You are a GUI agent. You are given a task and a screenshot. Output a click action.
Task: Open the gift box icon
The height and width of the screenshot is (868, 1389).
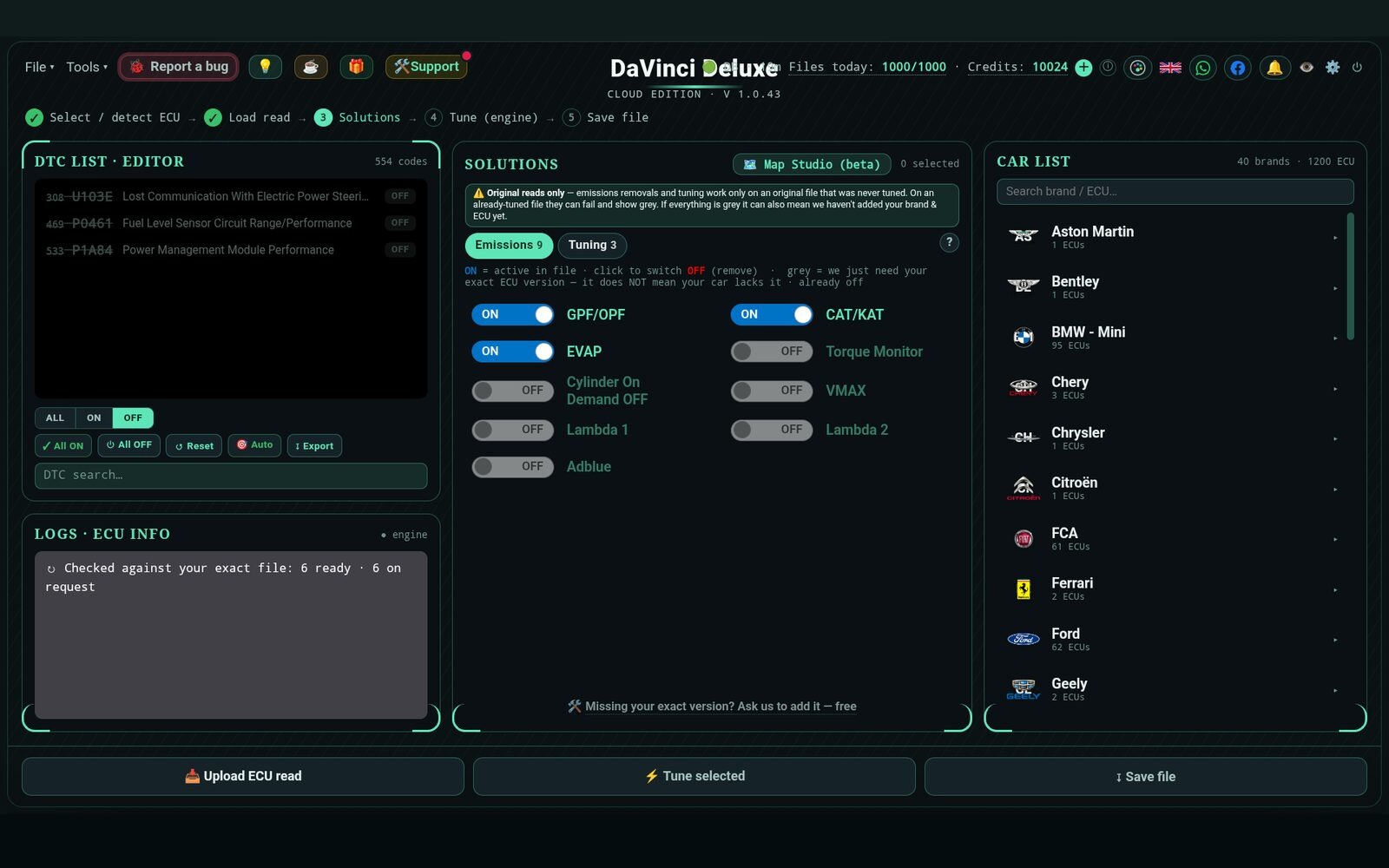coord(356,67)
